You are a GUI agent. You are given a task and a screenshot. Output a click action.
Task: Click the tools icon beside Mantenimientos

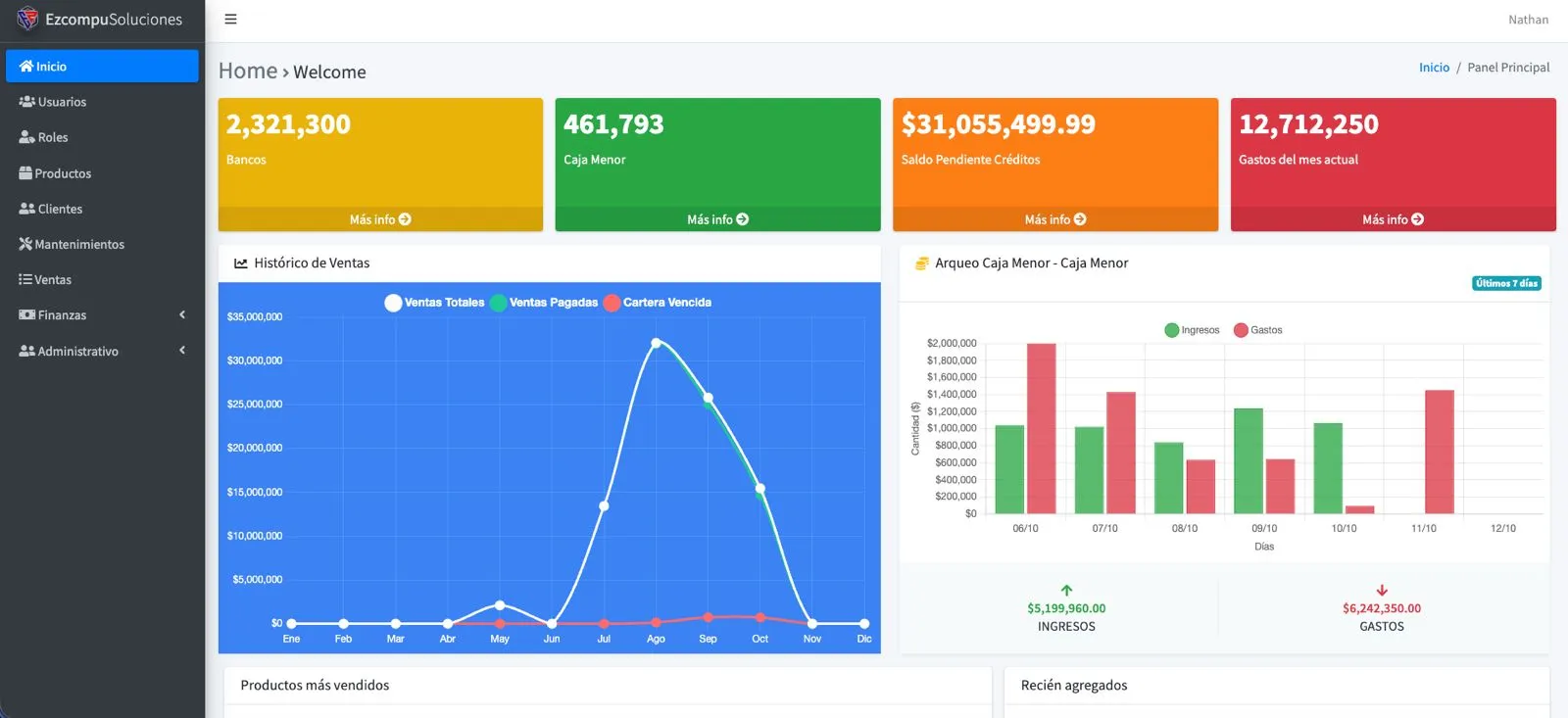click(x=25, y=244)
